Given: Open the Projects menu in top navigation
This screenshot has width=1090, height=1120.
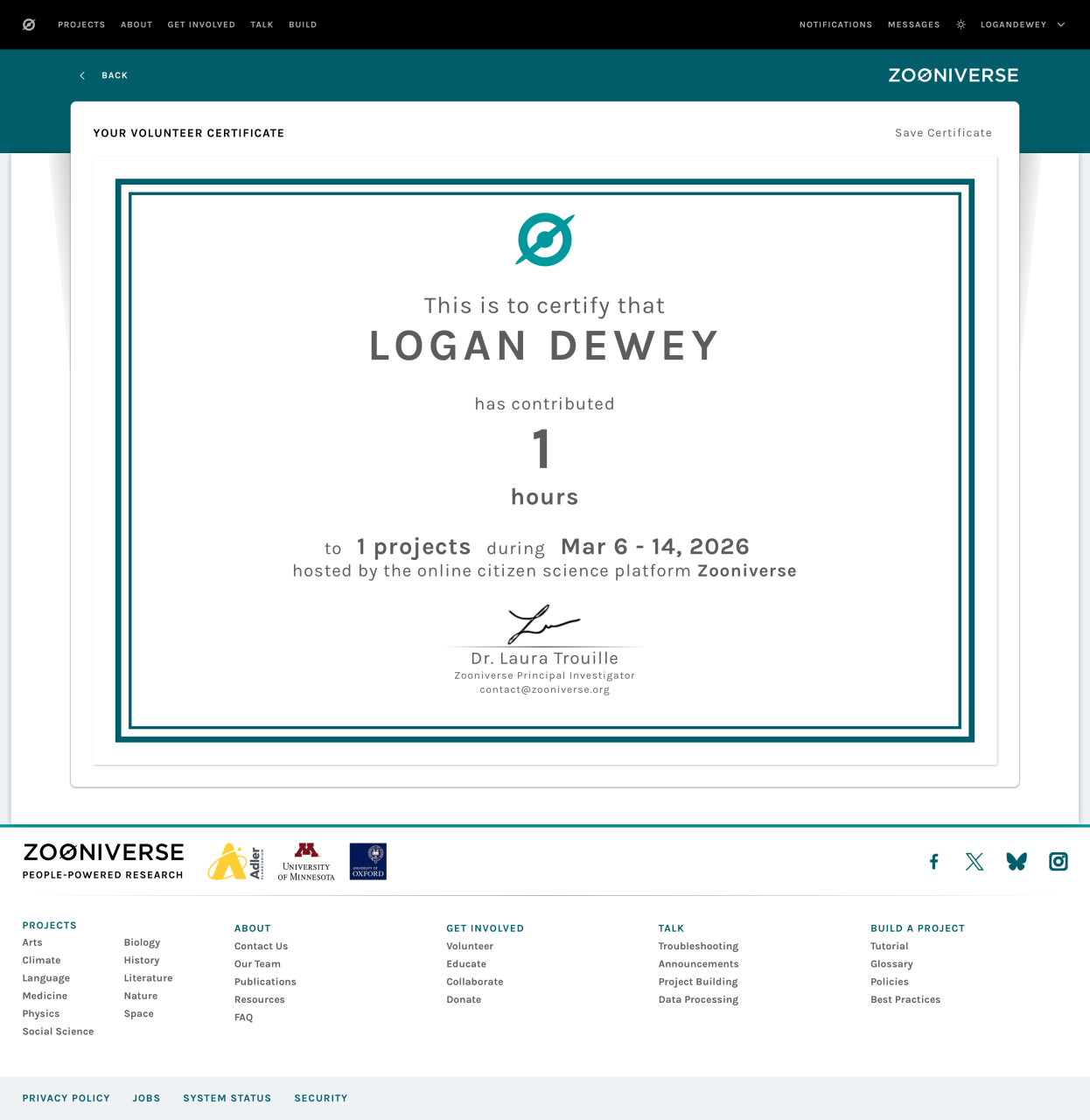Looking at the screenshot, I should pos(81,24).
